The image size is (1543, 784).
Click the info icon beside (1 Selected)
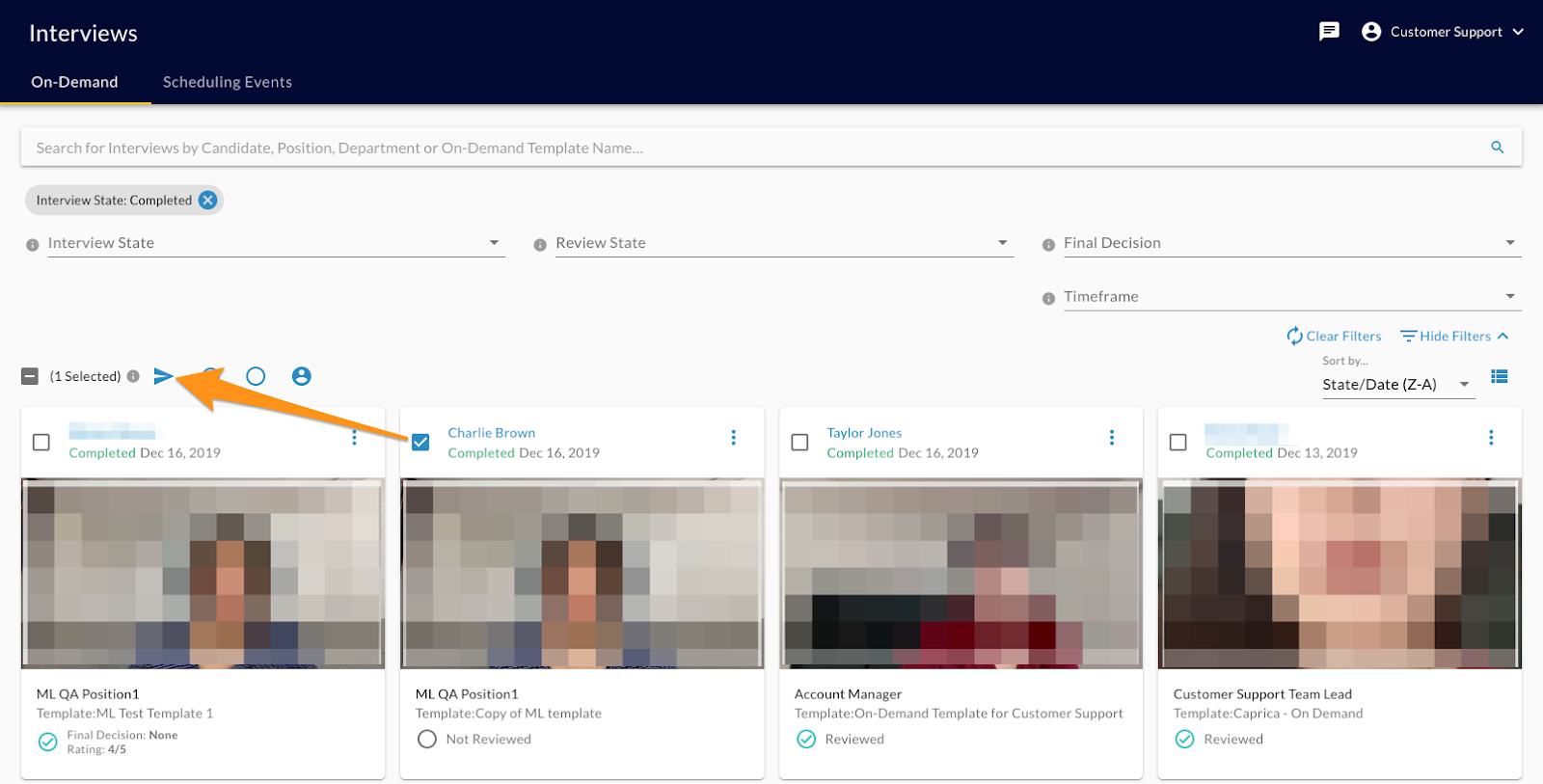pos(133,376)
